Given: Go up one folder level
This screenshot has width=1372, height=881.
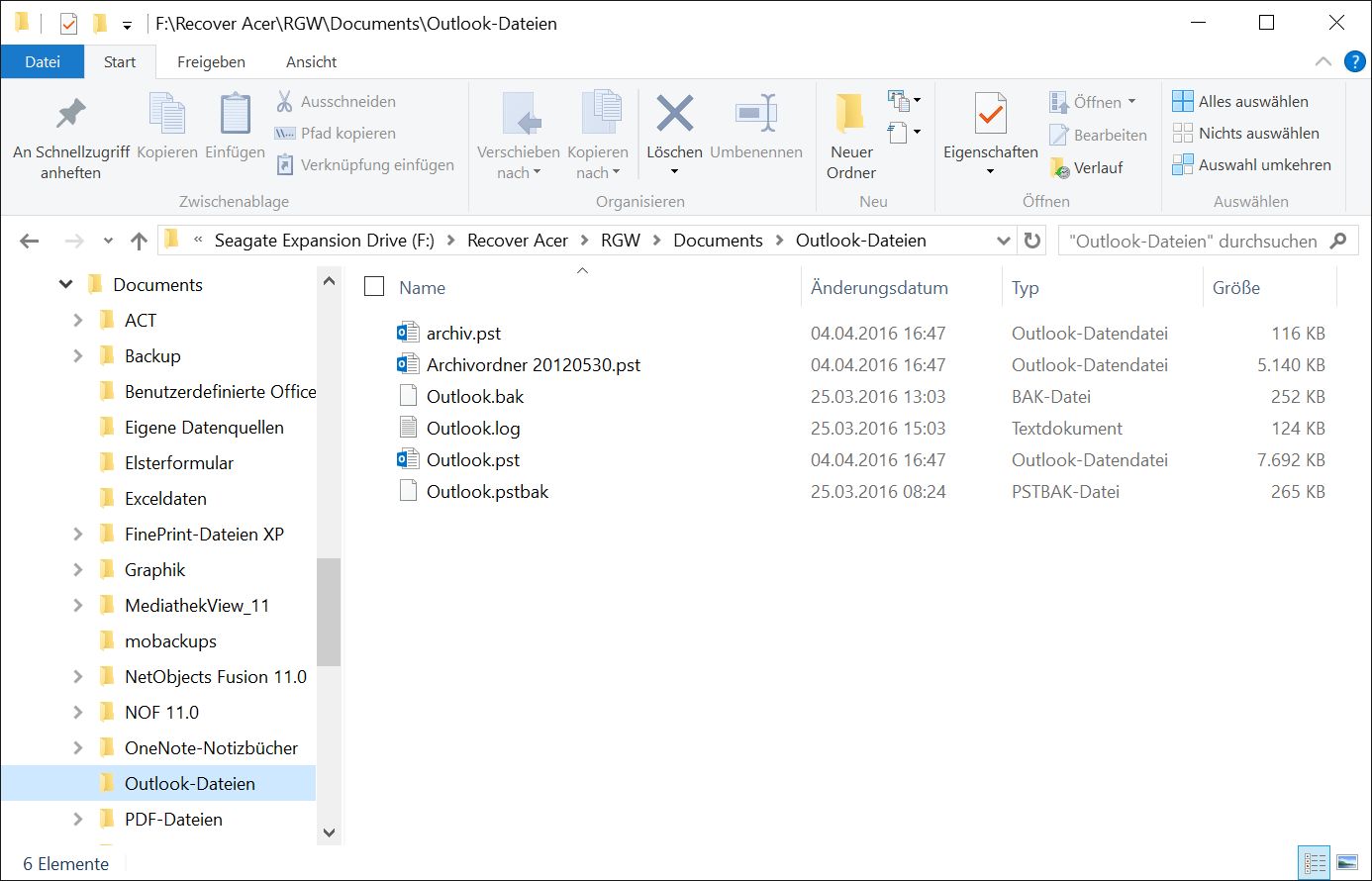Looking at the screenshot, I should [139, 241].
